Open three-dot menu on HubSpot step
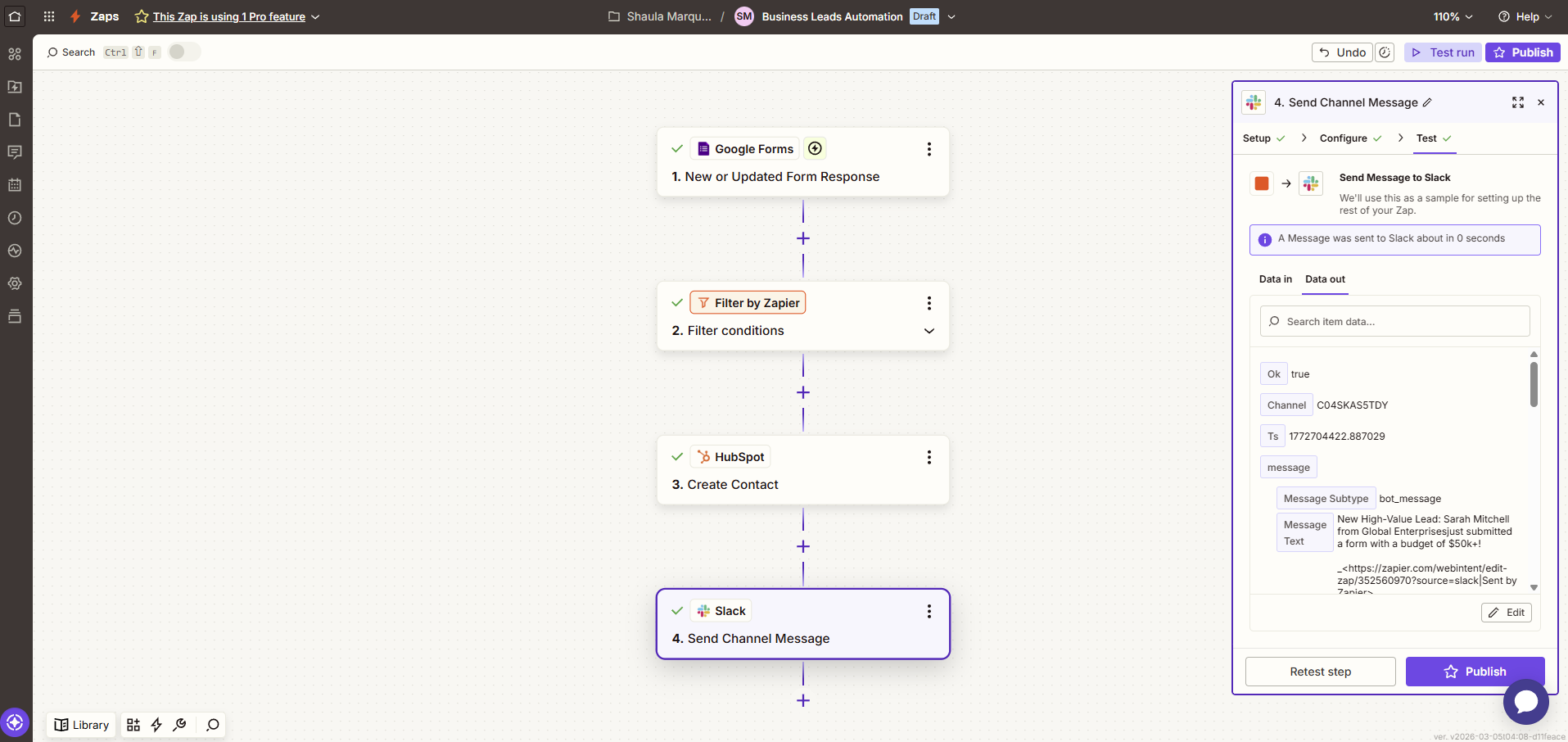 coord(929,457)
